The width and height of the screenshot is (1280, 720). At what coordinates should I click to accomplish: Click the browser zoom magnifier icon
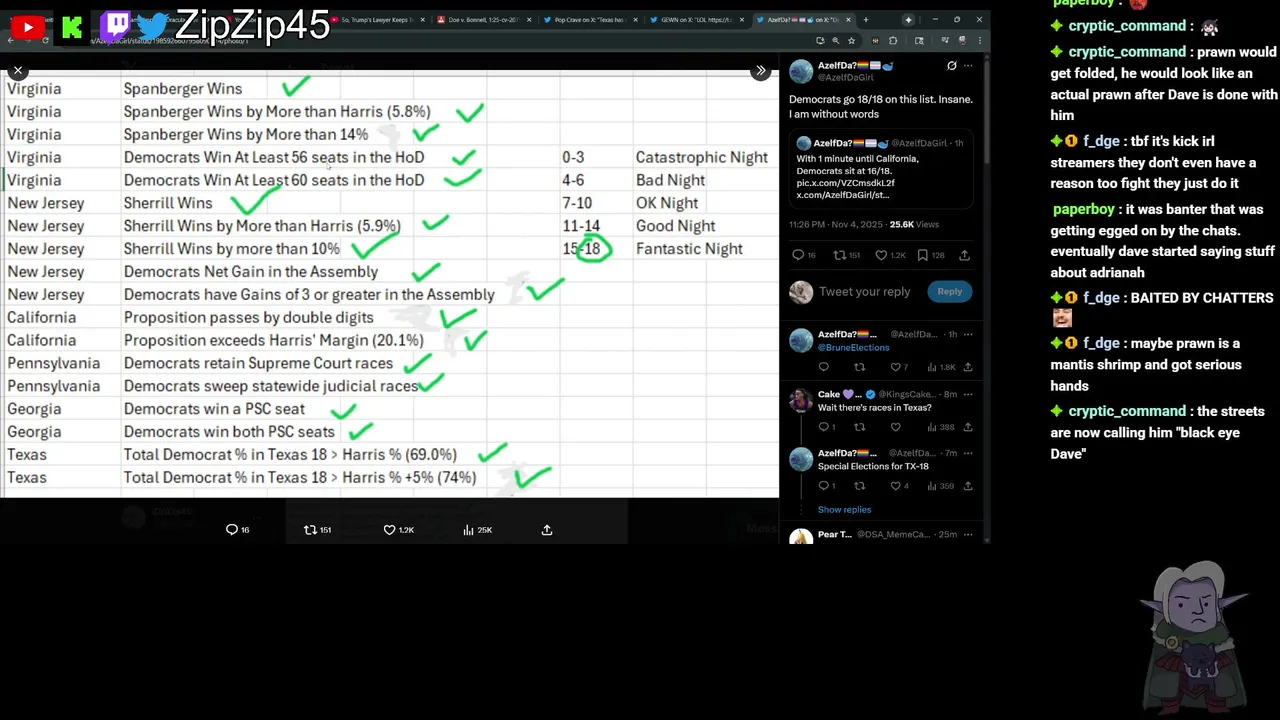click(x=835, y=40)
